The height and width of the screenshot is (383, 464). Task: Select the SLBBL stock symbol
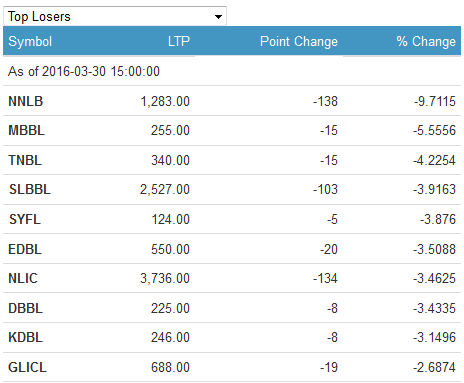point(30,189)
